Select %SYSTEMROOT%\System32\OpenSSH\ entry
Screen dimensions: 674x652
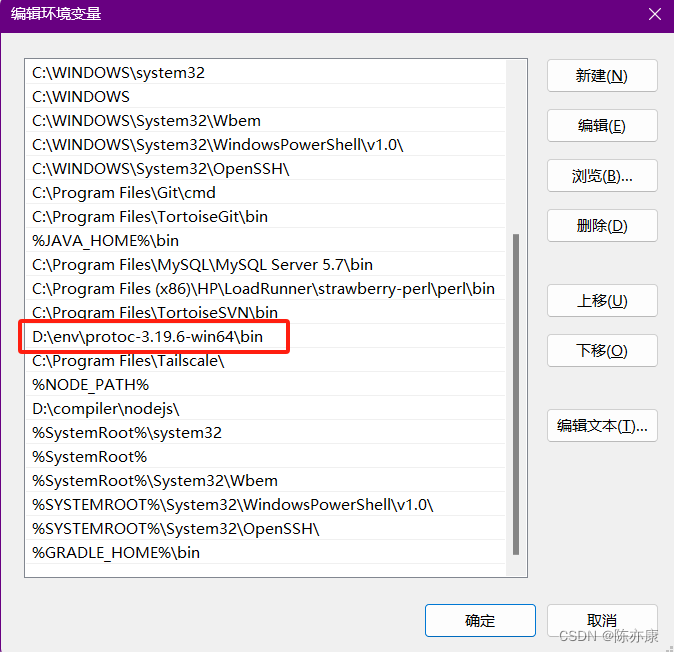(x=265, y=529)
